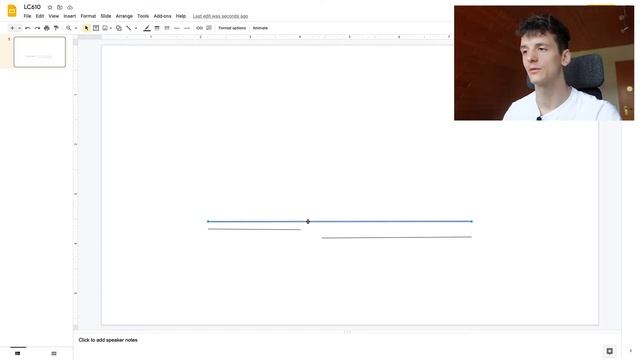Image resolution: width=640 pixels, height=360 pixels.
Task: Open the Explore button
Action: 609,351
